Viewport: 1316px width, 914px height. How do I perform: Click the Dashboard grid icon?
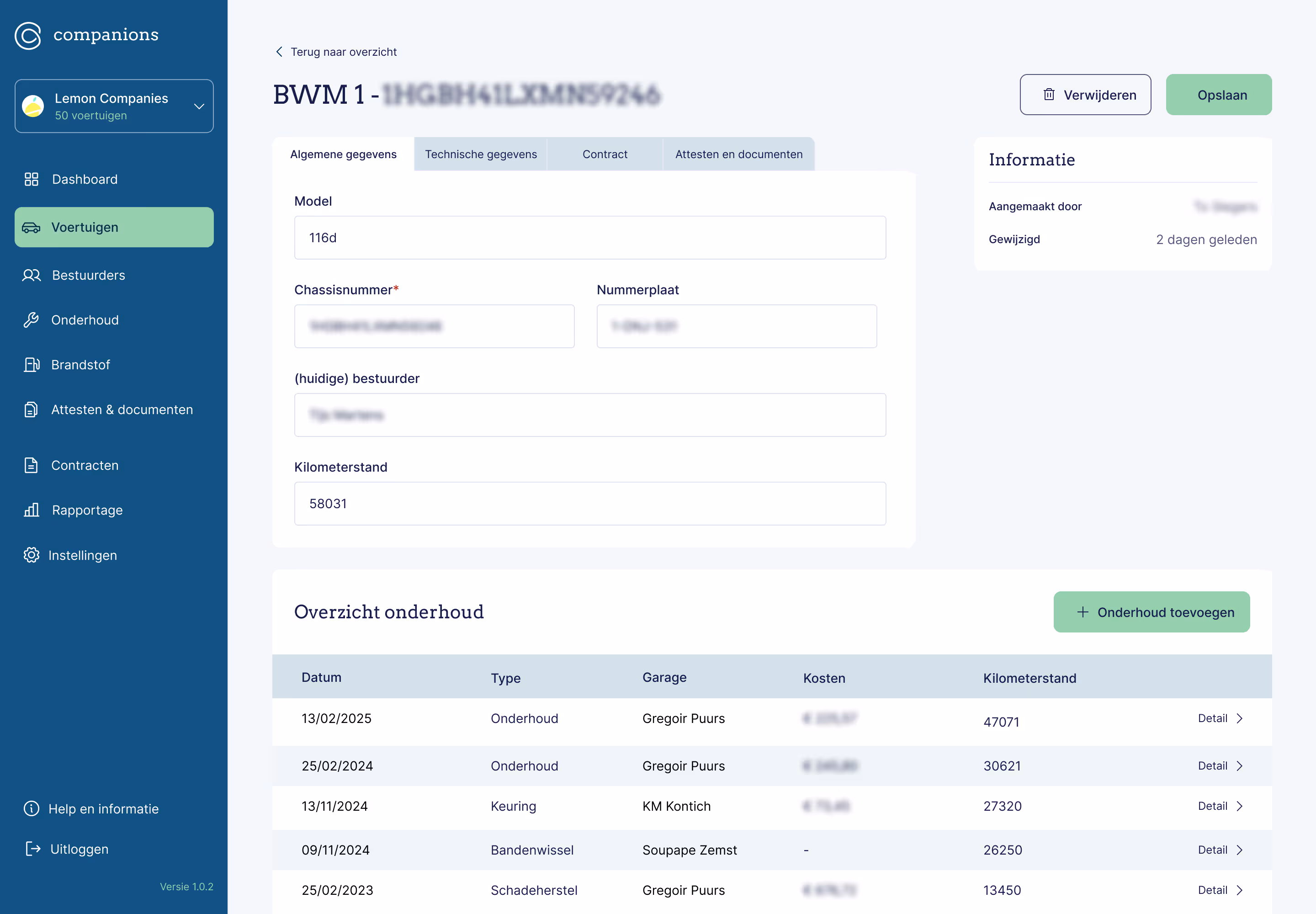click(x=32, y=179)
